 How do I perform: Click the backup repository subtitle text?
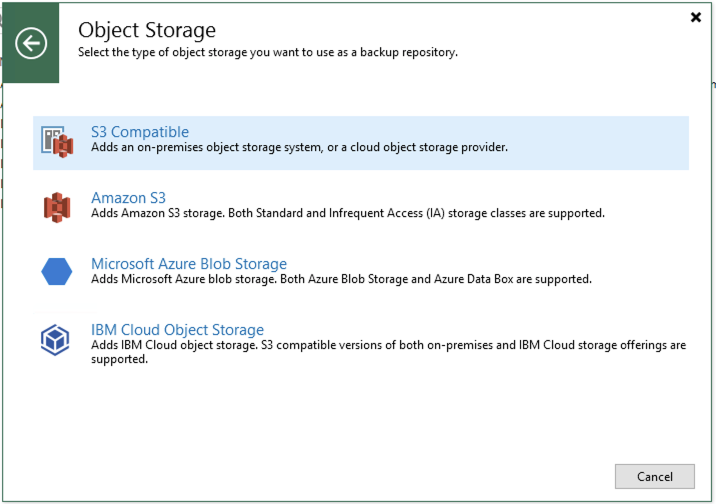click(x=268, y=52)
